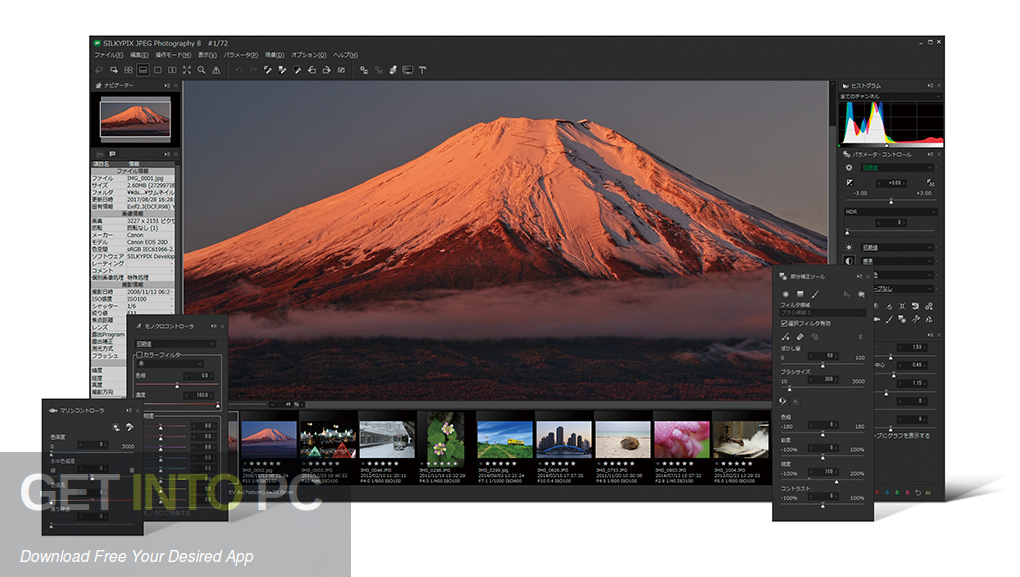Select the single preview view icon

click(x=157, y=70)
